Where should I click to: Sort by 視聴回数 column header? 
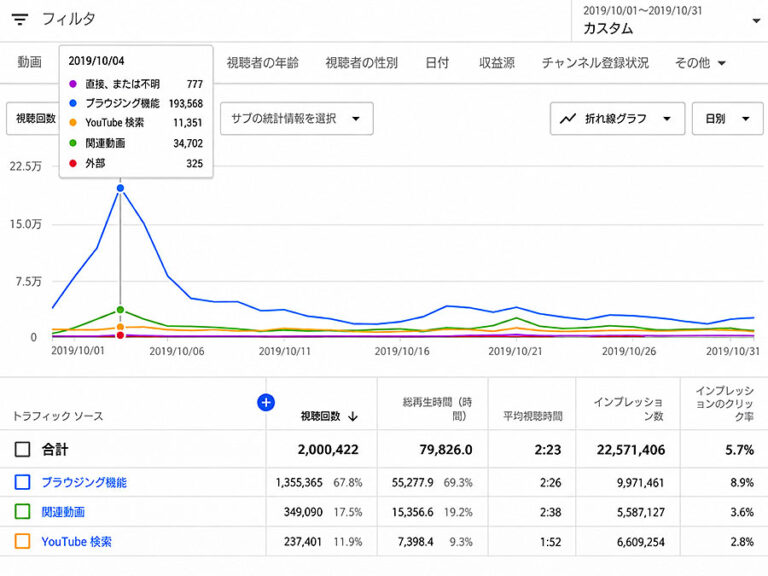[320, 416]
